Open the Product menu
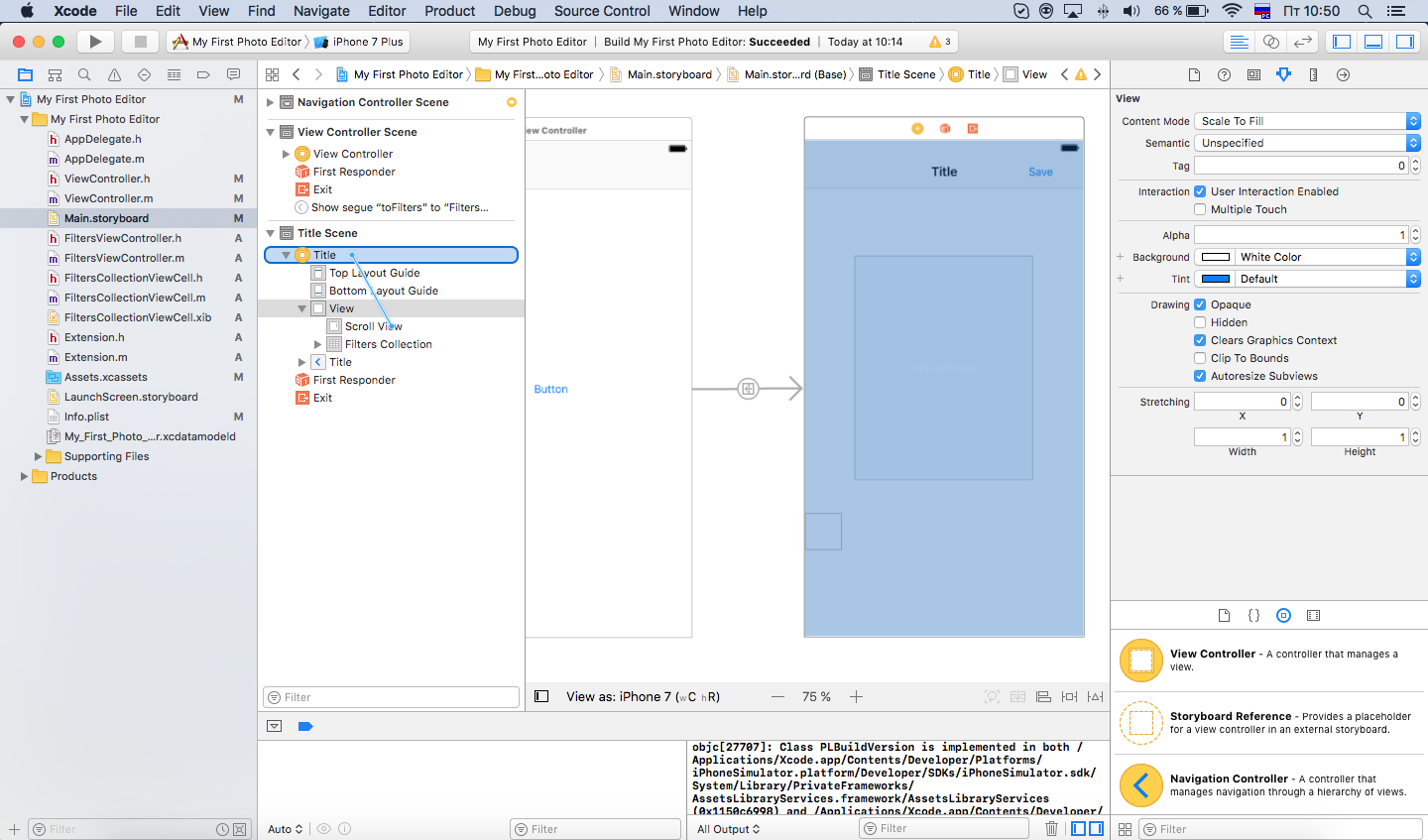 (x=450, y=11)
